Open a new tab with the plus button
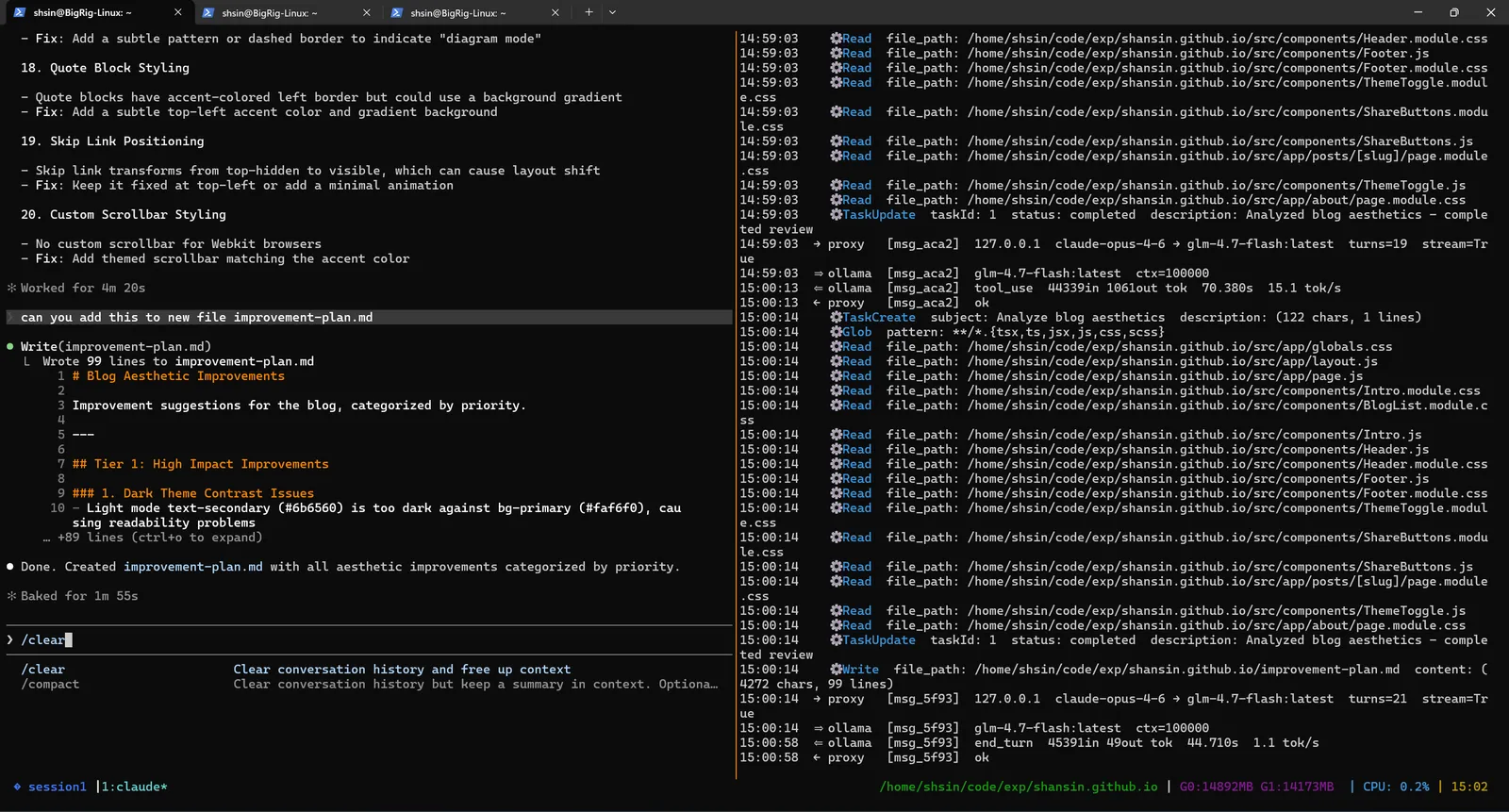The height and width of the screenshot is (812, 1509). click(589, 12)
